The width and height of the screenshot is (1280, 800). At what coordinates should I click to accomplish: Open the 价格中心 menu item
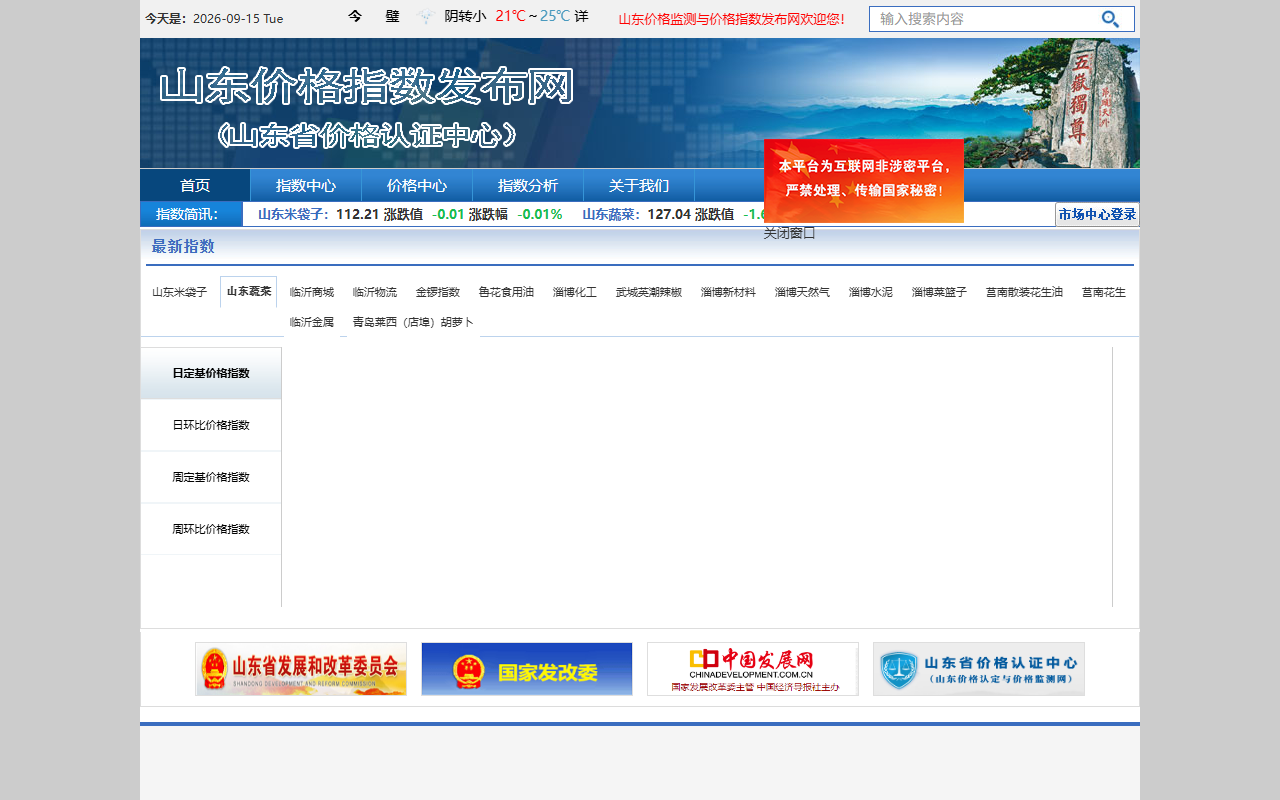point(417,185)
